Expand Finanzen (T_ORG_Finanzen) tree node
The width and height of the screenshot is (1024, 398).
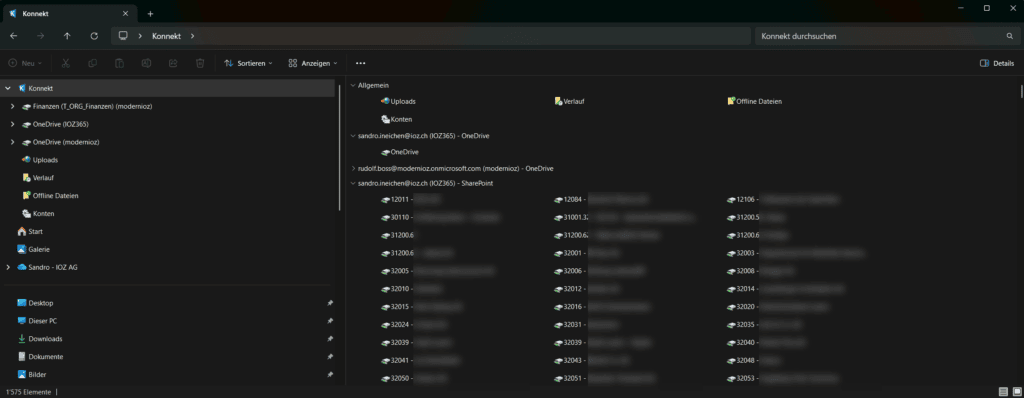[13, 106]
